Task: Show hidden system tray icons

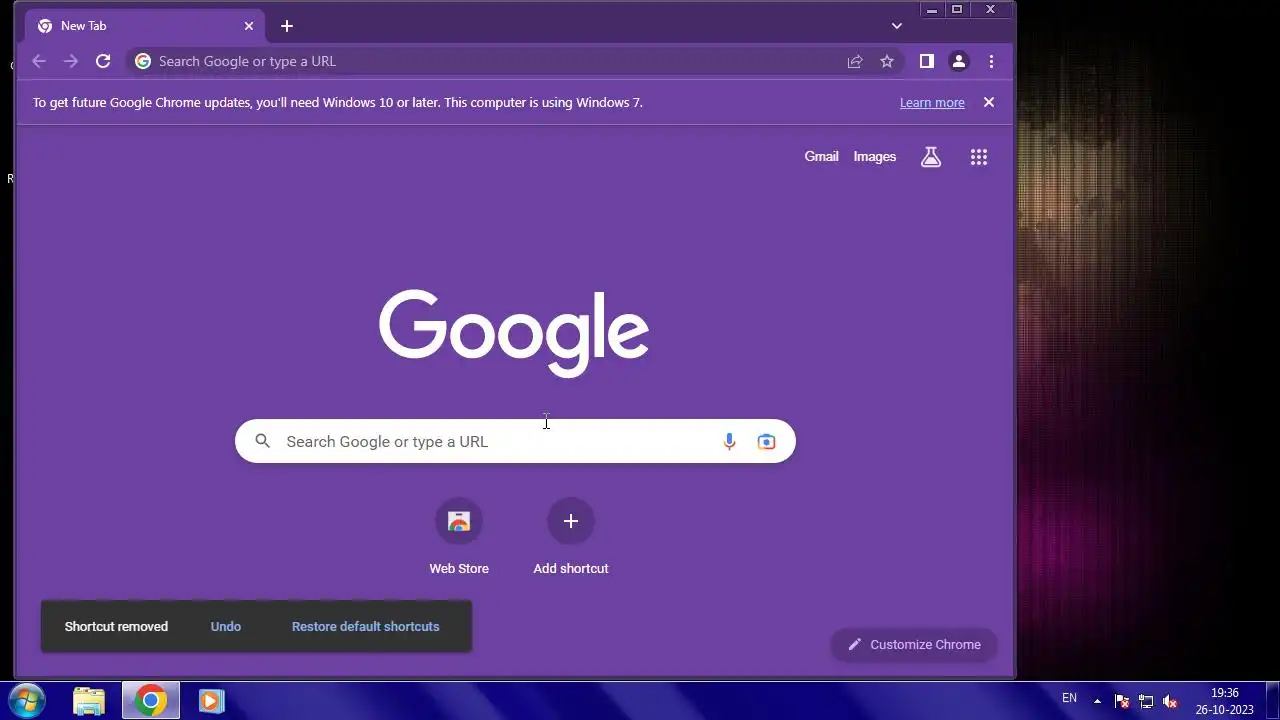Action: pos(1097,701)
